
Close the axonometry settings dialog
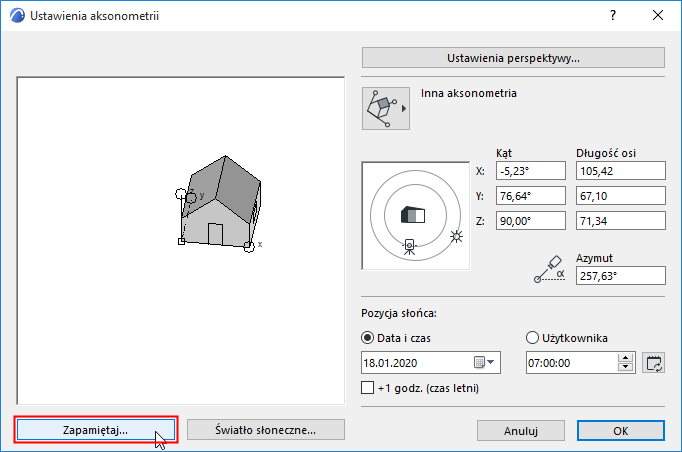pyautogui.click(x=658, y=16)
